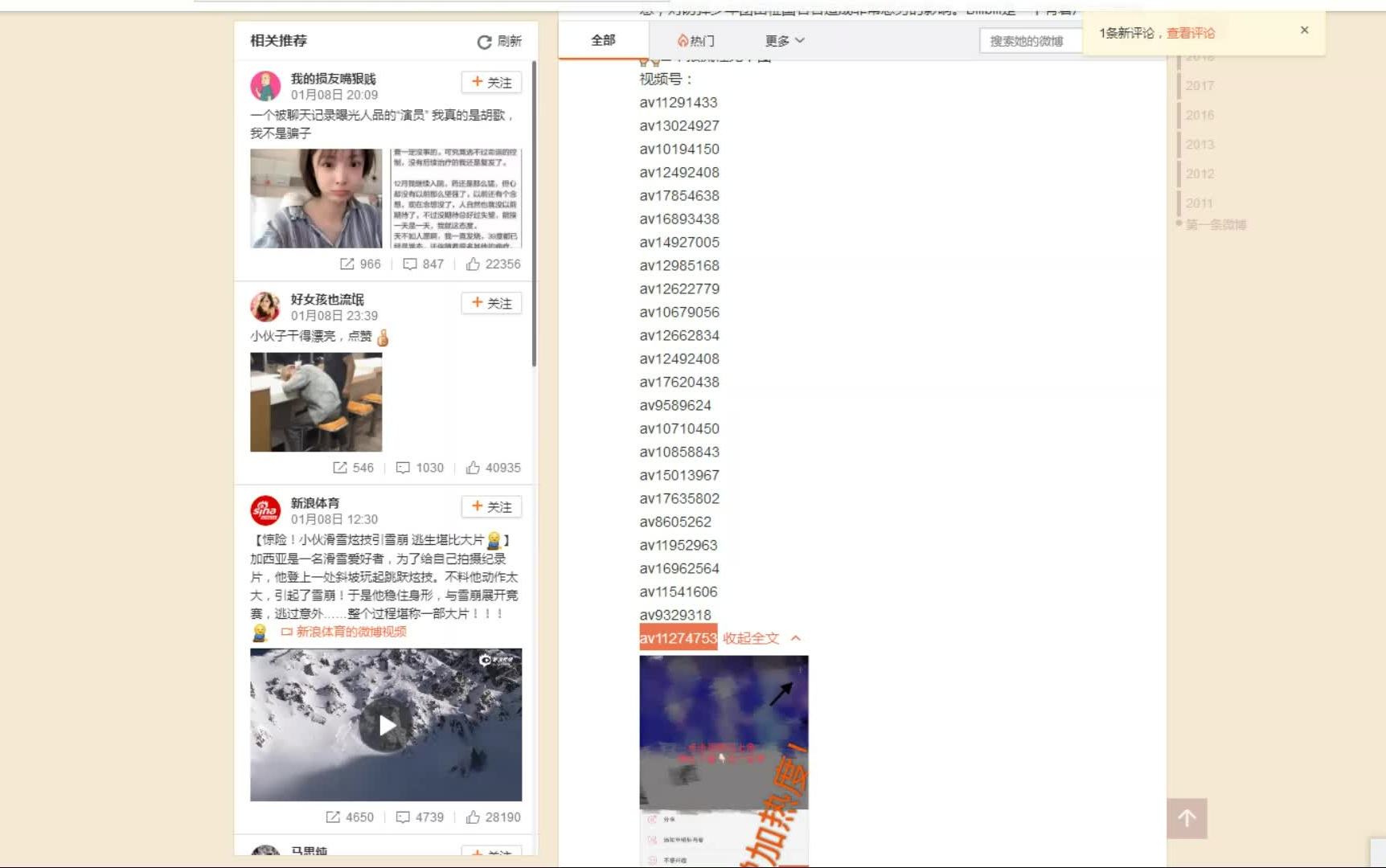Open the chat text screenshot thumbnail

point(456,198)
